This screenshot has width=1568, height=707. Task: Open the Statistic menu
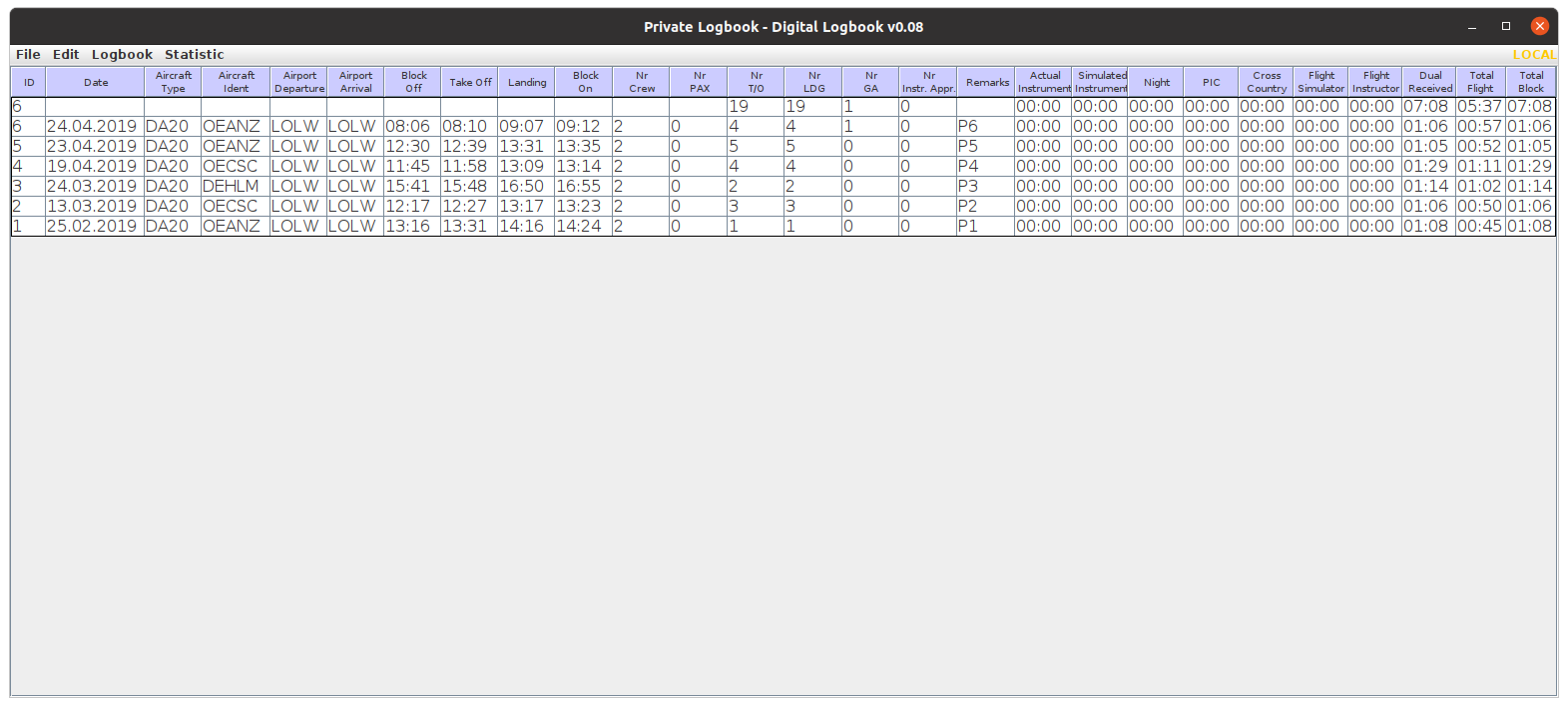[x=194, y=55]
